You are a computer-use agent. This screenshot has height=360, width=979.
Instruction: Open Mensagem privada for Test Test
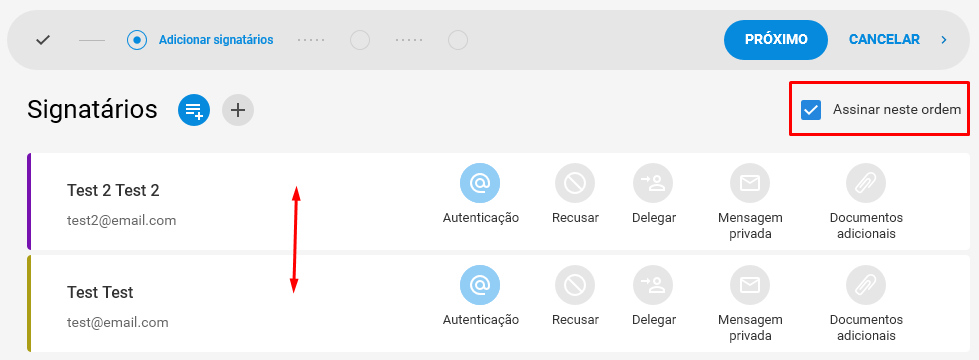point(750,285)
